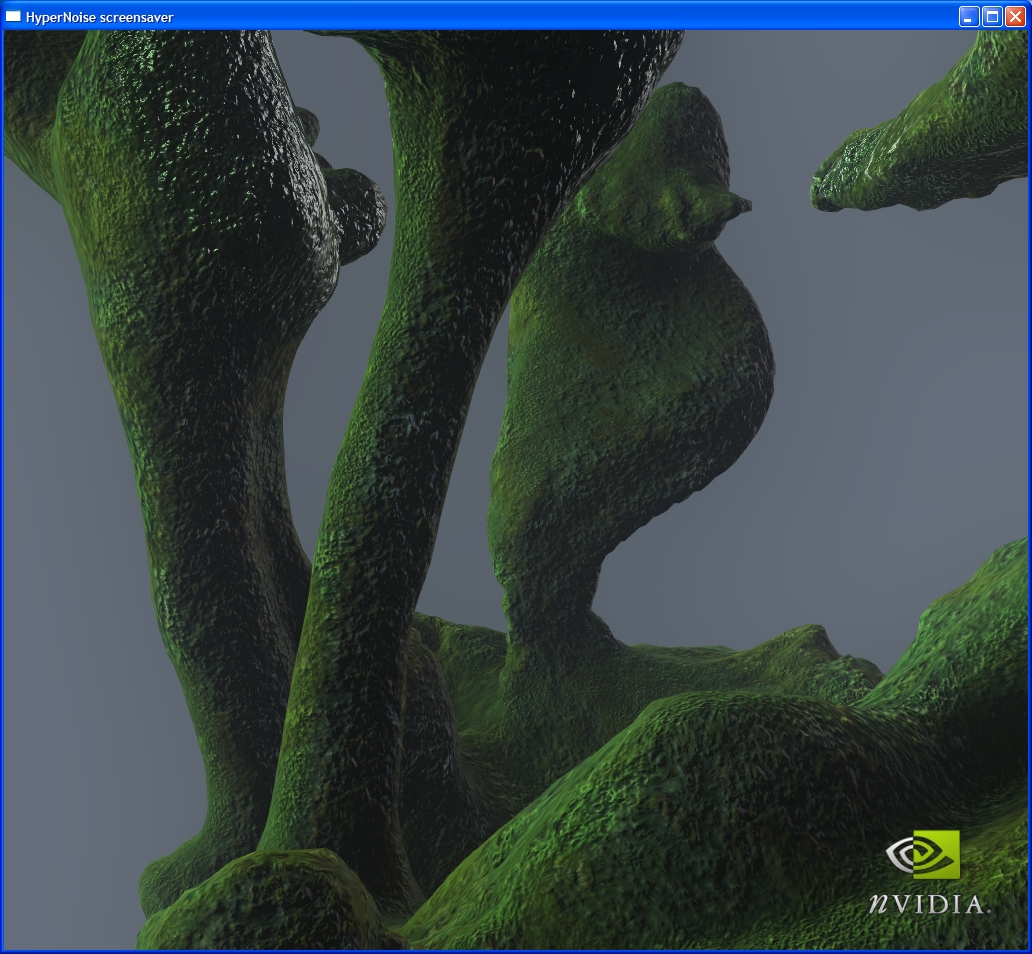Click the HyperNoise screensaver title text
This screenshot has height=954, width=1032.
point(99,17)
